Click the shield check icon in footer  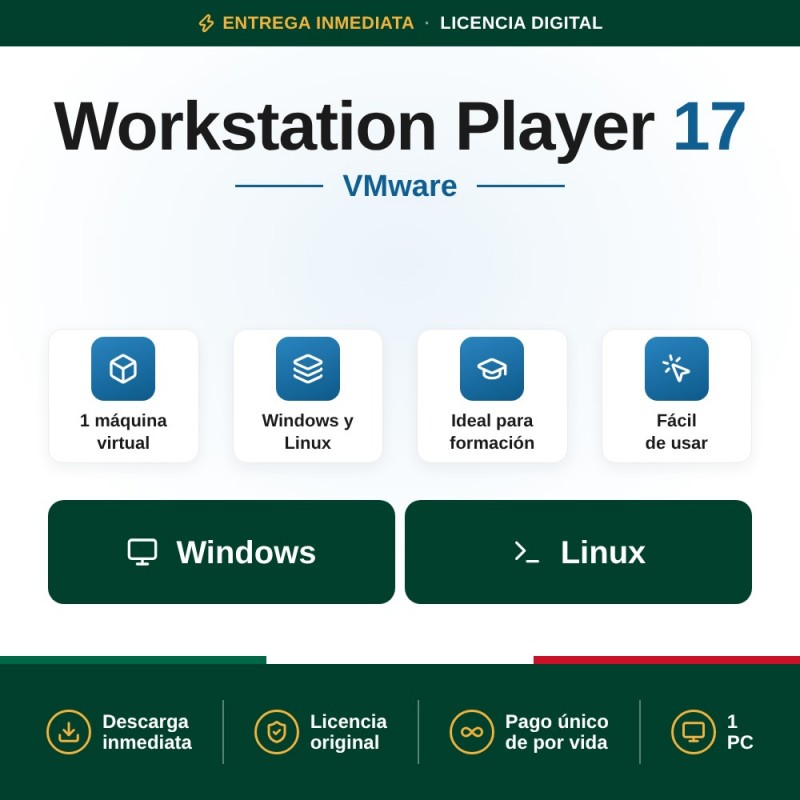coord(277,732)
